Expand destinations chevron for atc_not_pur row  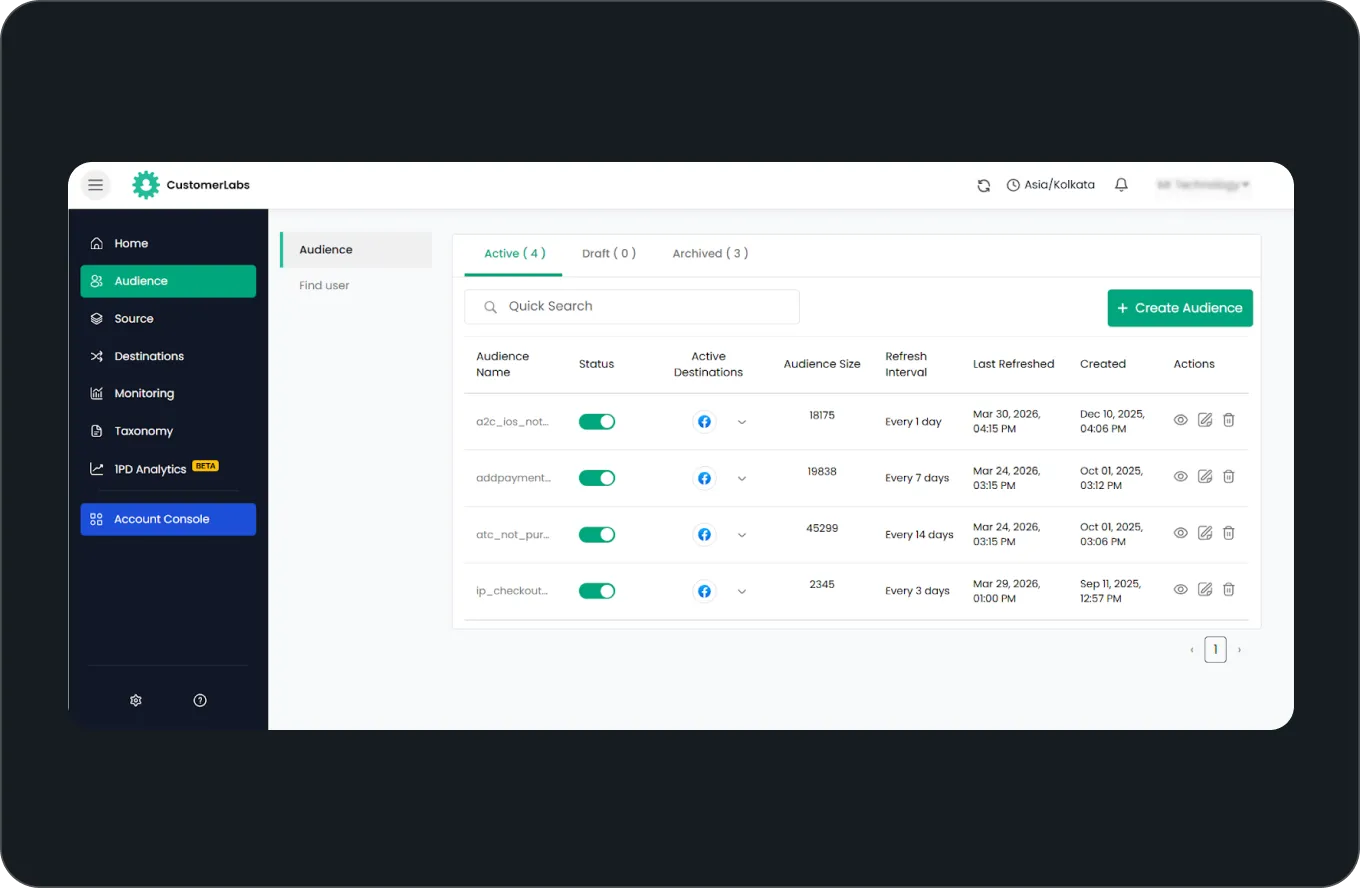coord(742,535)
